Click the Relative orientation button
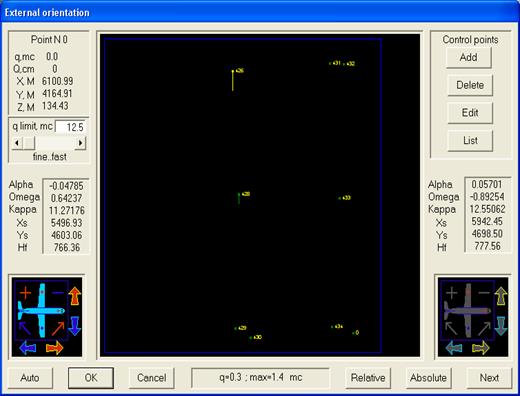The width and height of the screenshot is (520, 396). pyautogui.click(x=368, y=378)
